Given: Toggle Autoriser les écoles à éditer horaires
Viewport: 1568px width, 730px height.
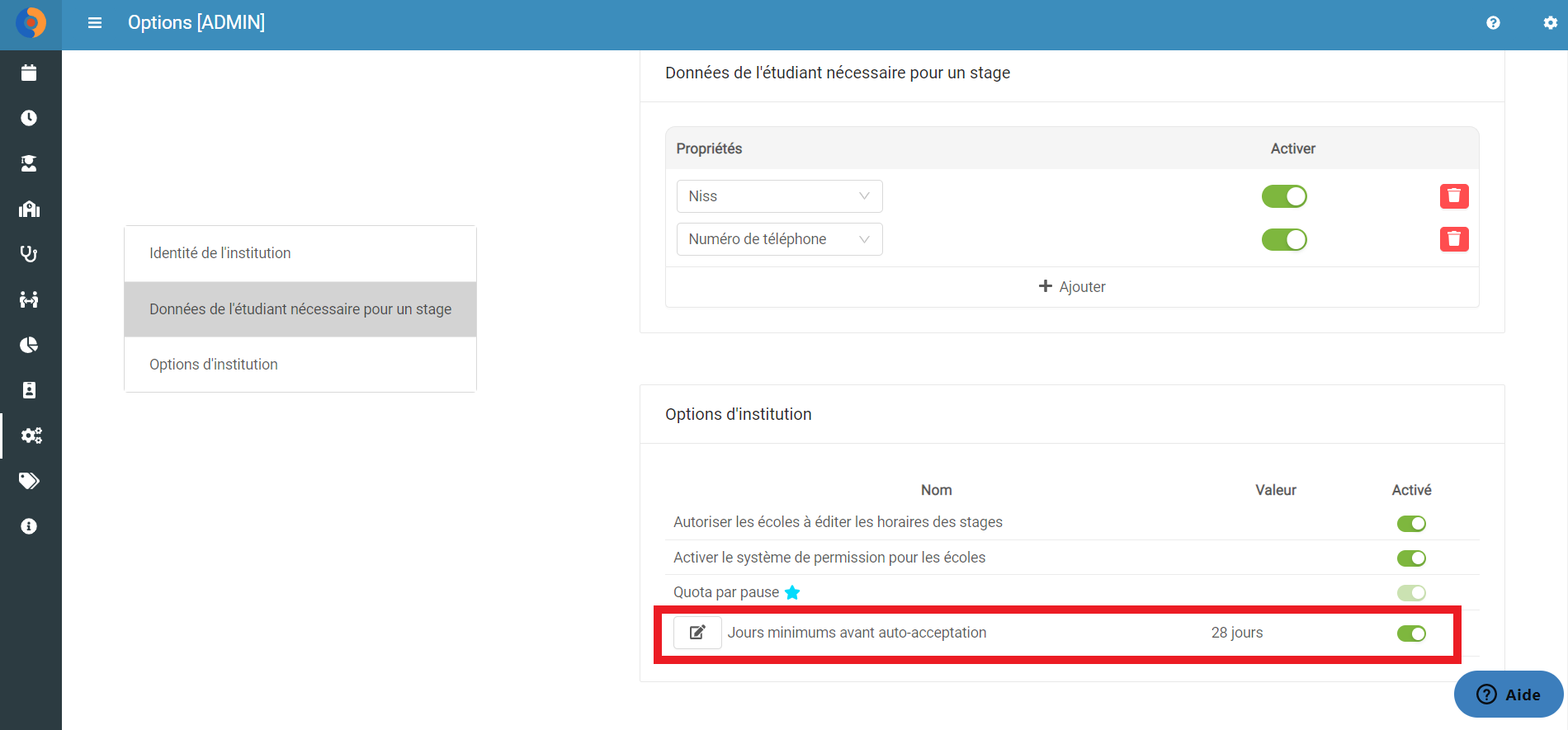Looking at the screenshot, I should [1411, 524].
